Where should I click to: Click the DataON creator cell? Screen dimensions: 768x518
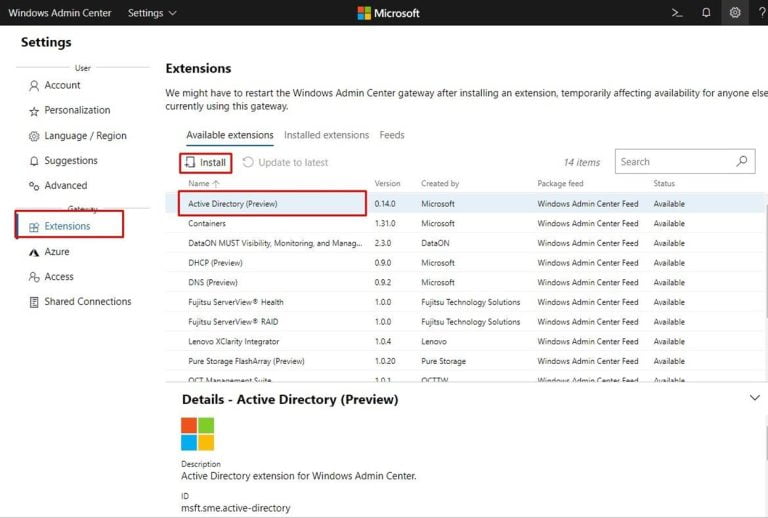(x=435, y=243)
